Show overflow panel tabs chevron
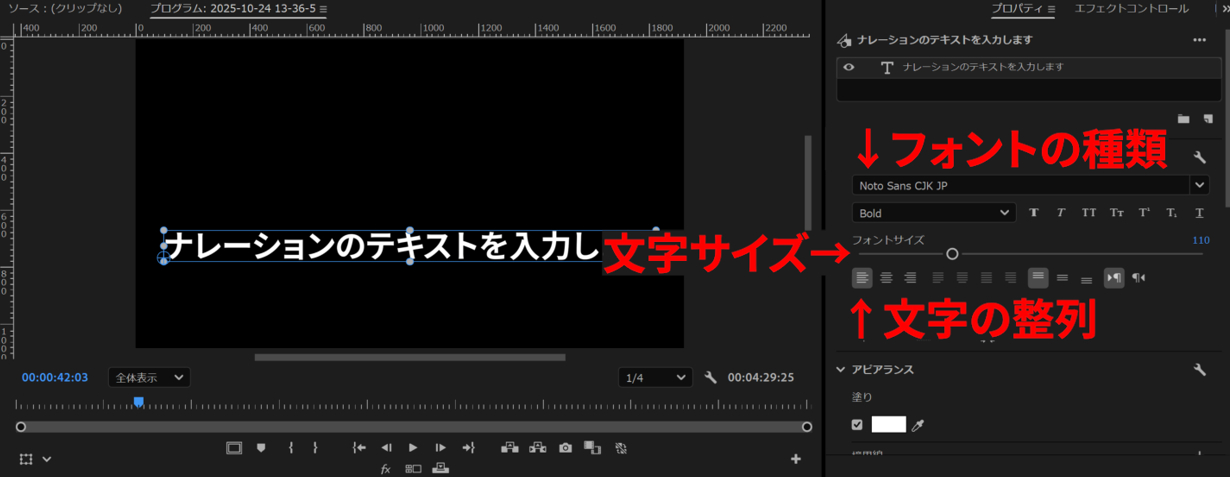This screenshot has height=477, width=1230. tap(1225, 9)
